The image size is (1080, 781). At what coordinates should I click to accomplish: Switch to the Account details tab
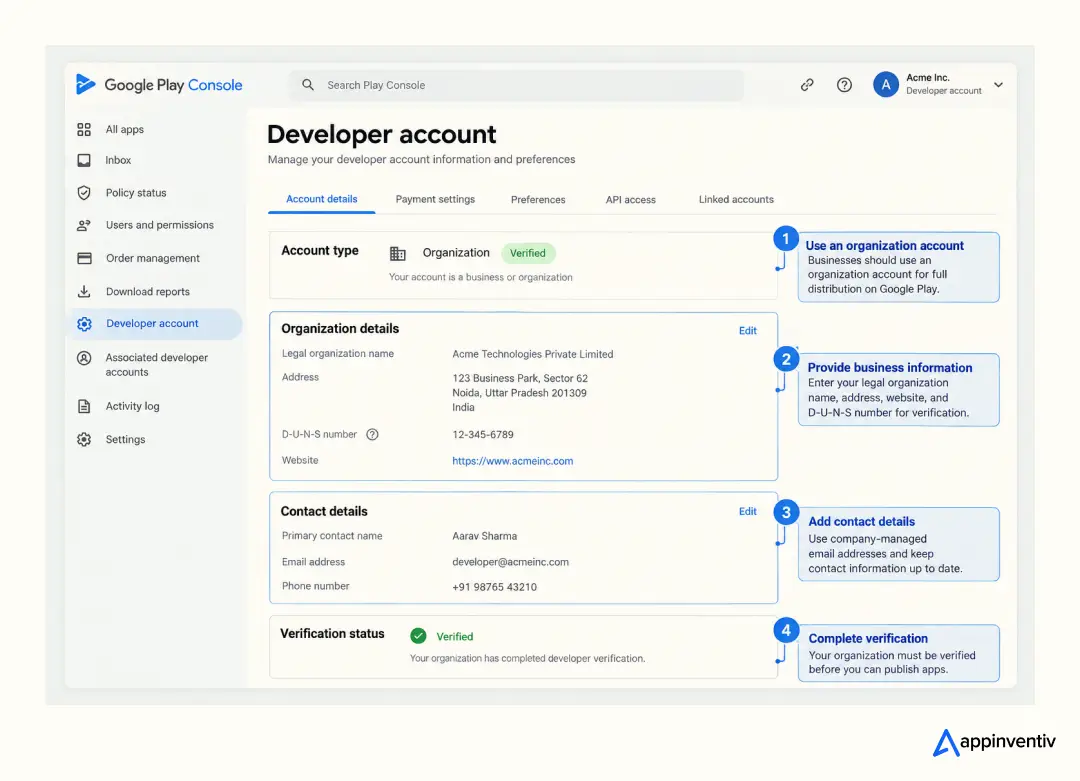[x=322, y=199]
